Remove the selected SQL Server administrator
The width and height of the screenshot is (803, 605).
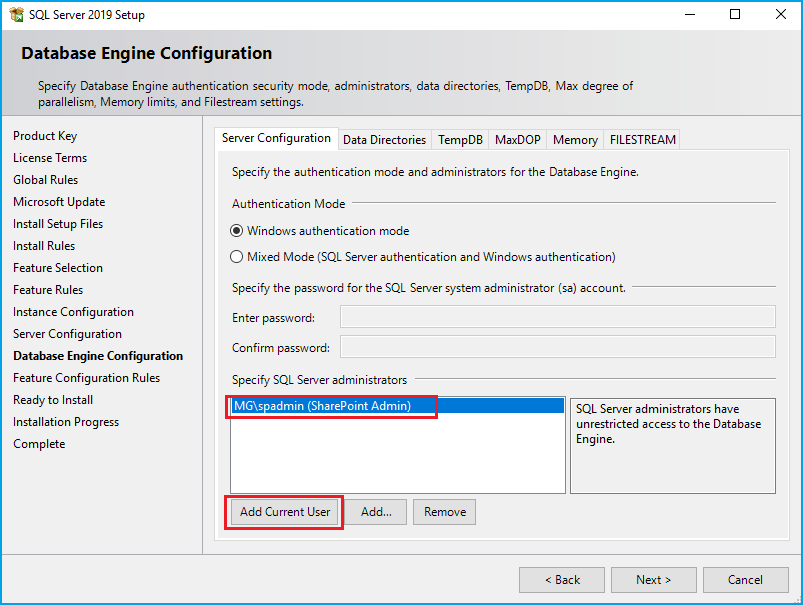(444, 512)
